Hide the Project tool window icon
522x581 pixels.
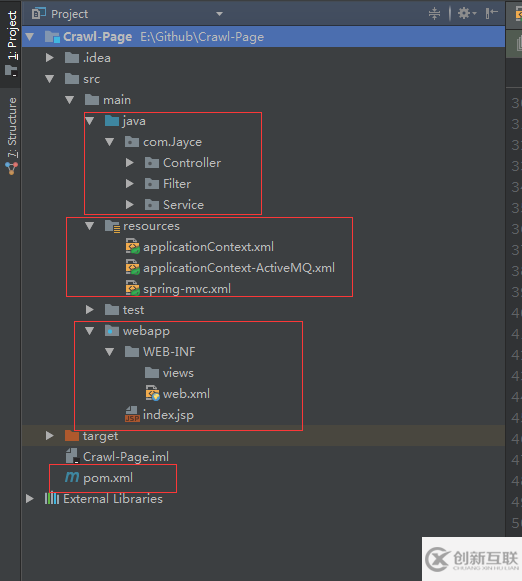pyautogui.click(x=491, y=14)
